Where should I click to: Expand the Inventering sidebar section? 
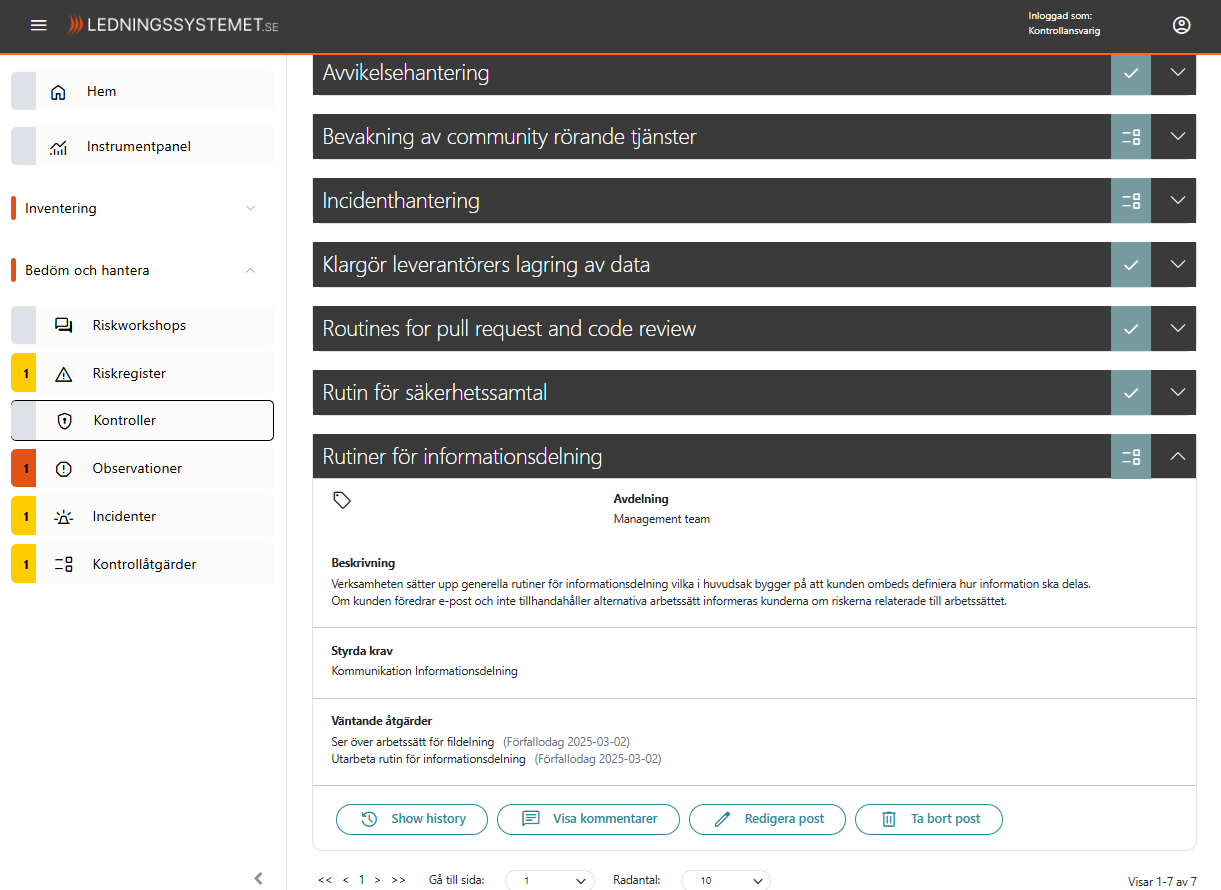250,208
